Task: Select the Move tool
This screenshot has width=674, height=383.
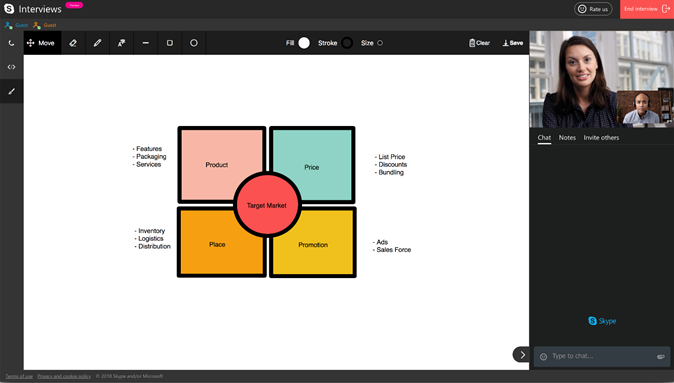Action: [42, 43]
